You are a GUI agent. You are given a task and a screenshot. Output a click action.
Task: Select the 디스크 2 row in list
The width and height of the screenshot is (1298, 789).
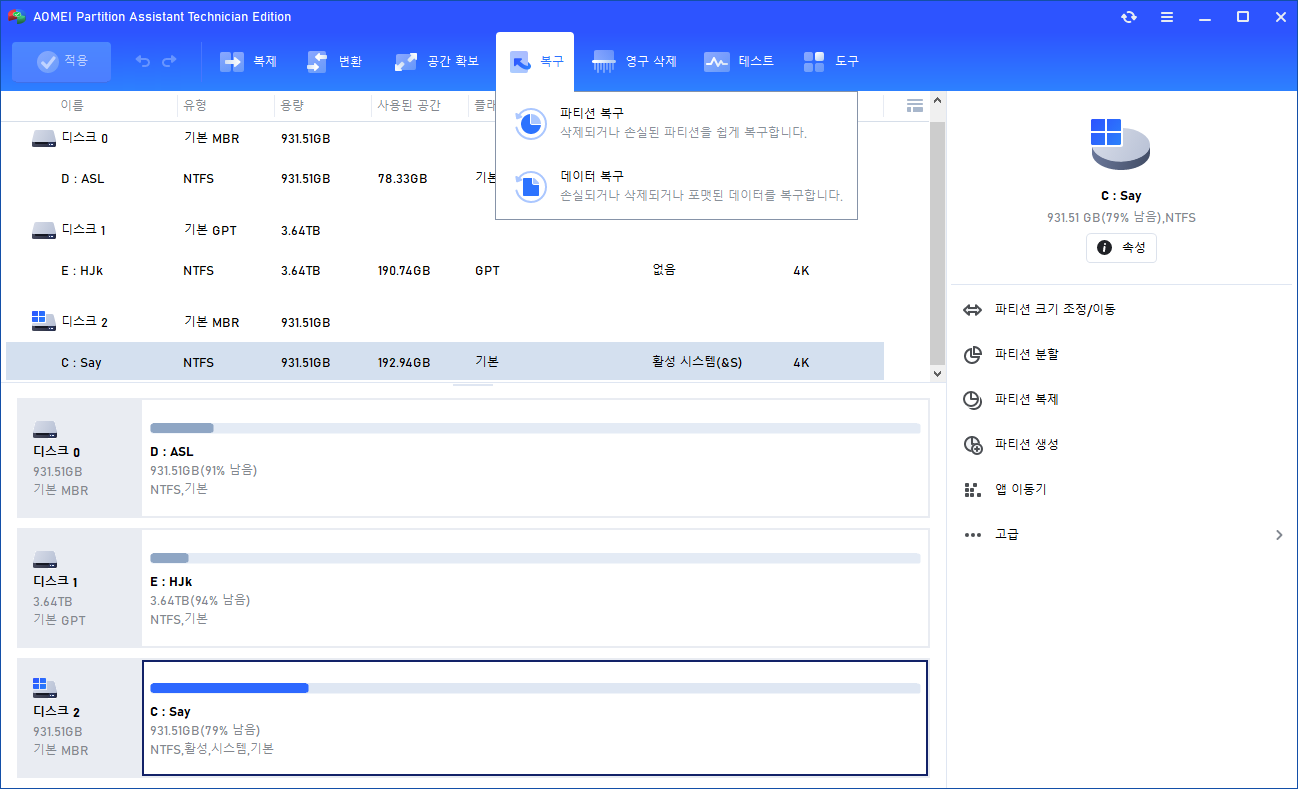pyautogui.click(x=445, y=322)
